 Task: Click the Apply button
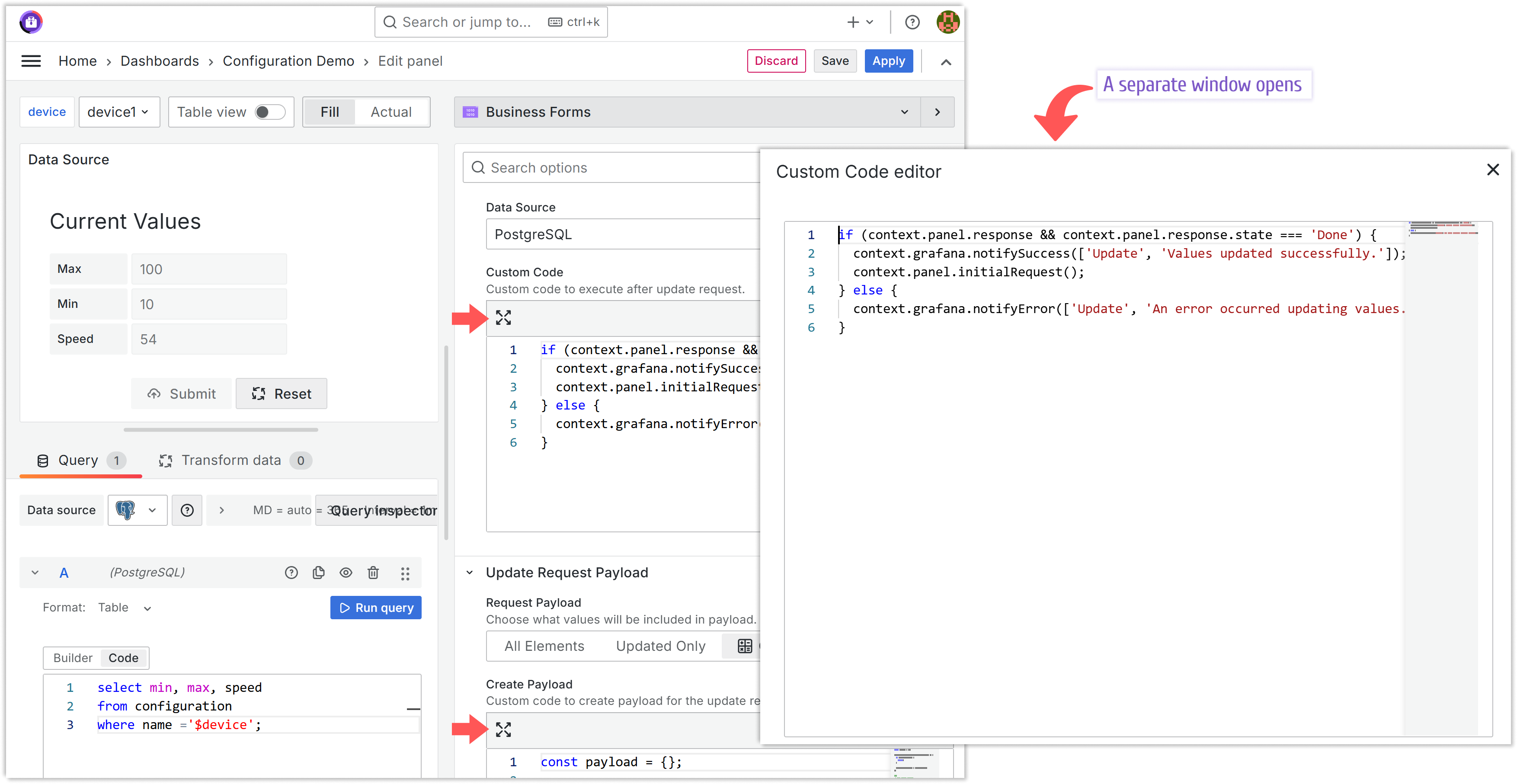point(888,61)
